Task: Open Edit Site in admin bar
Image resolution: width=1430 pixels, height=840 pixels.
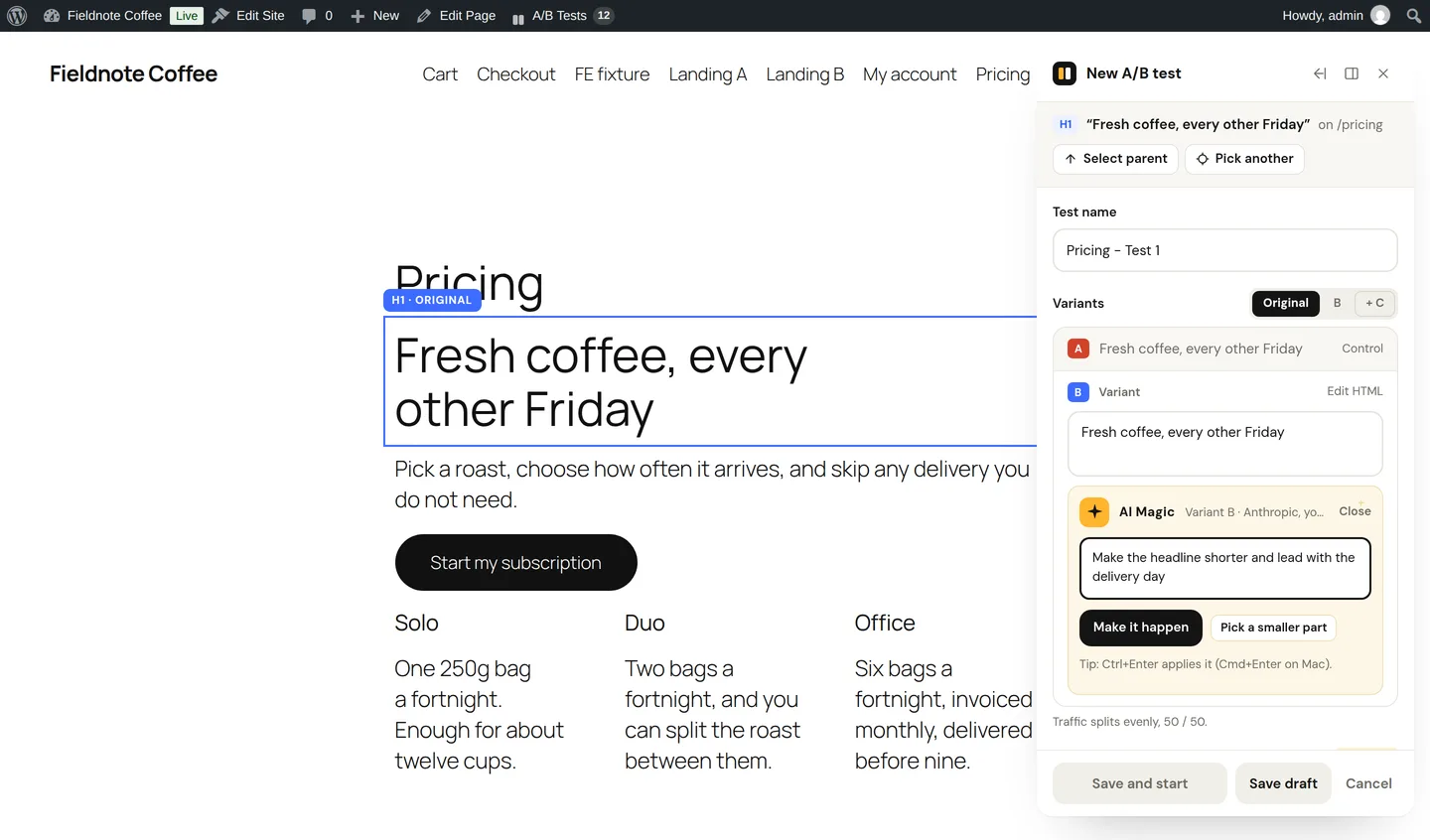Action: [x=248, y=16]
